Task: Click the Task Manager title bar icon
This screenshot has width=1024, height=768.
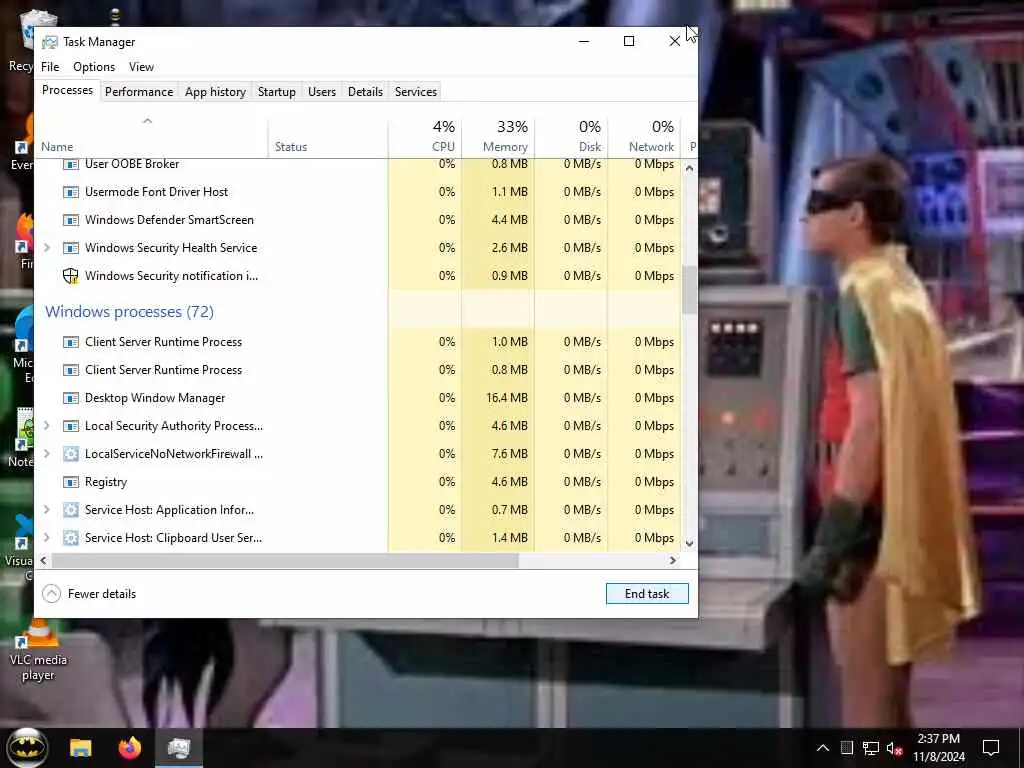Action: click(x=50, y=42)
